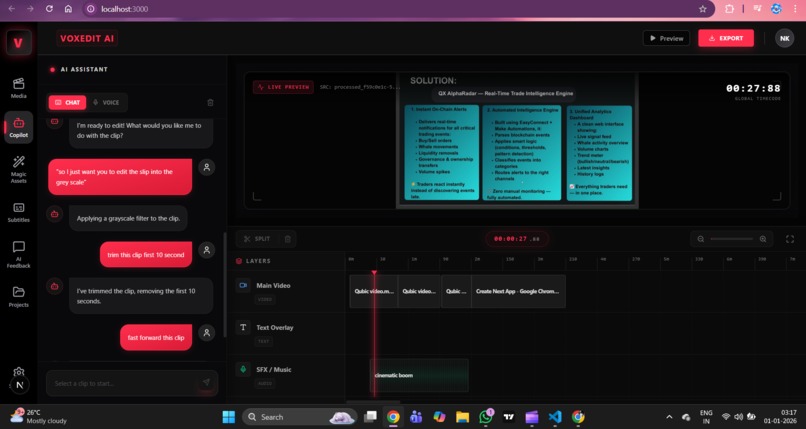Click the LIVE PREVIEW badge

point(283,87)
